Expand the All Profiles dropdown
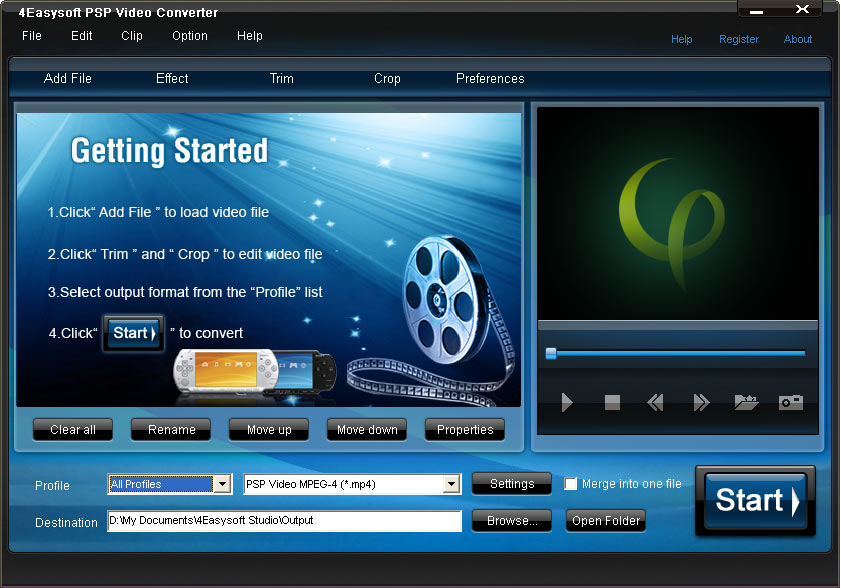841x588 pixels. pyautogui.click(x=222, y=484)
